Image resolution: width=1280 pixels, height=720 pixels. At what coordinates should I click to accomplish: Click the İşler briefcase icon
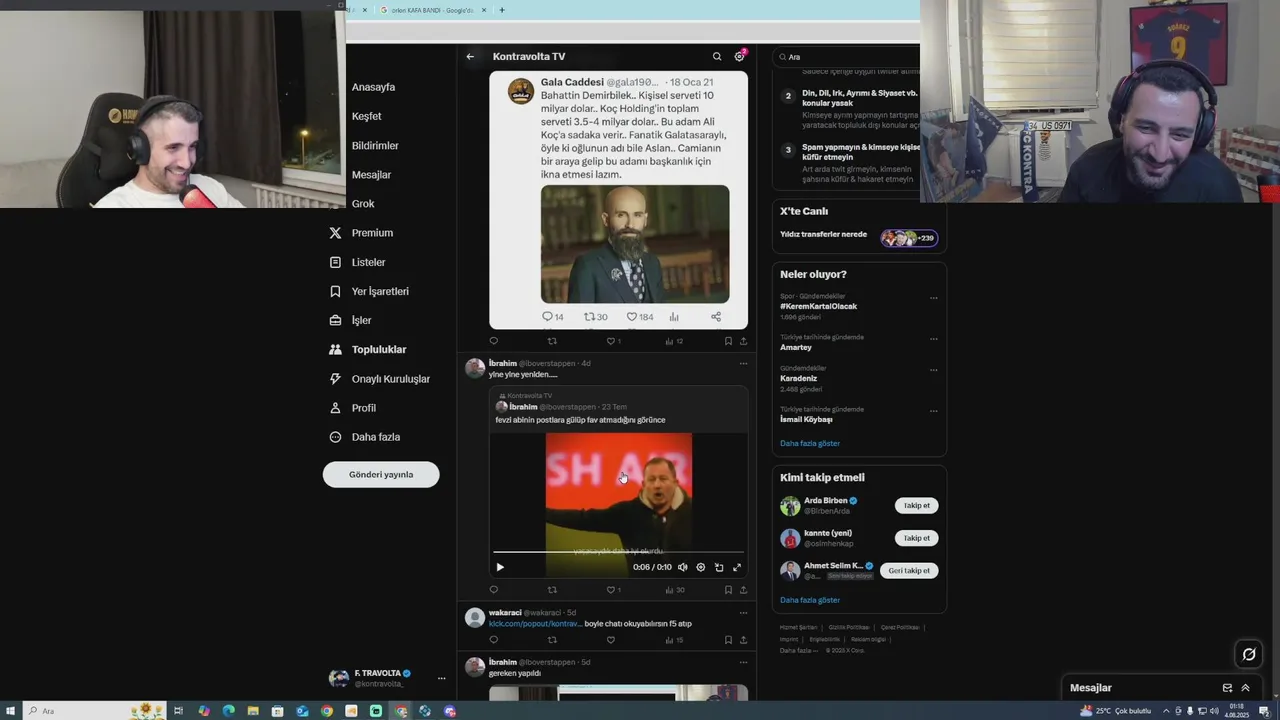click(335, 320)
